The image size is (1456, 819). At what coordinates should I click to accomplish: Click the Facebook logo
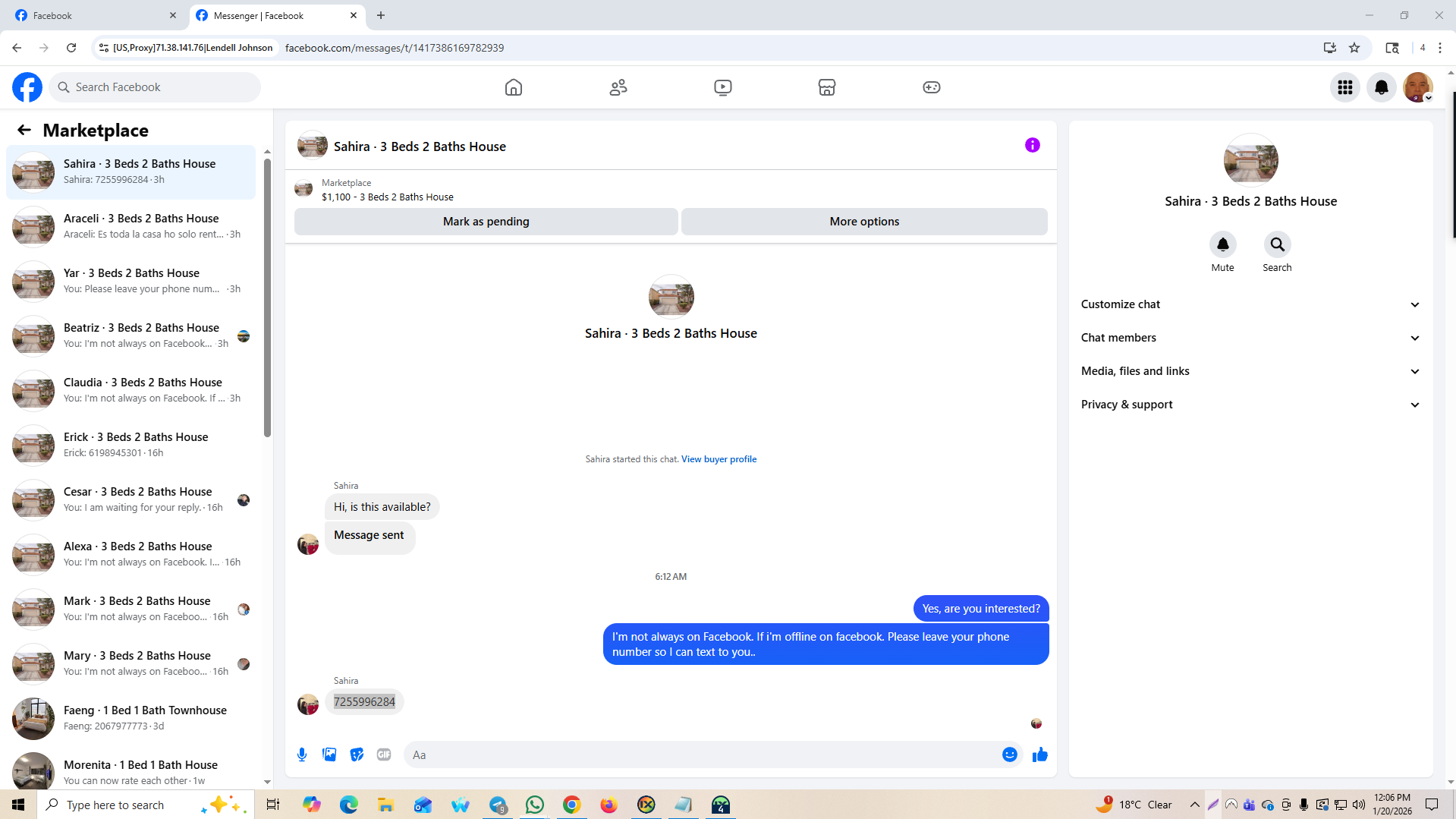tap(27, 87)
